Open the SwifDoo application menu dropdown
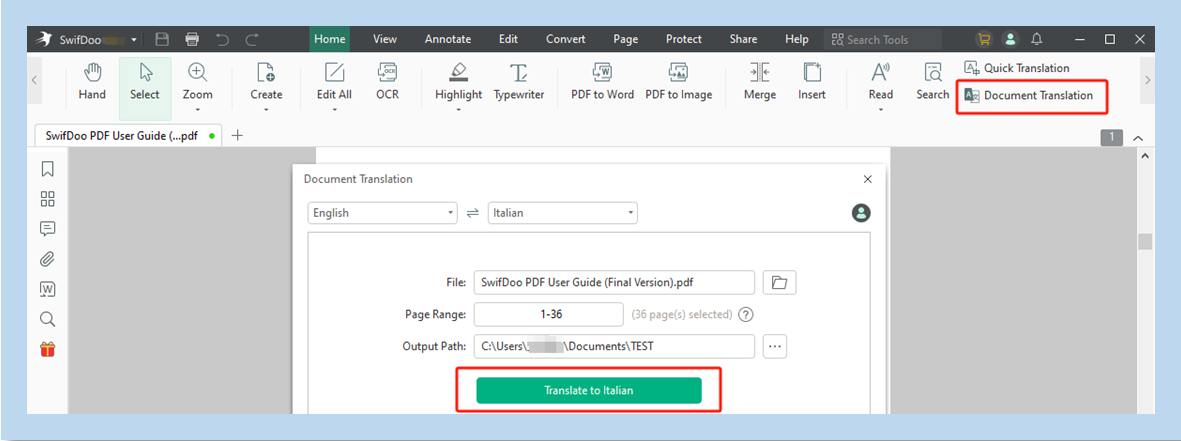Viewport: 1181px width, 441px height. click(x=134, y=40)
